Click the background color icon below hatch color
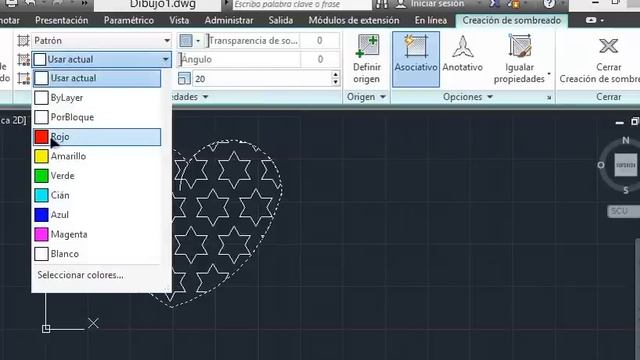This screenshot has width=640, height=360. (23, 78)
